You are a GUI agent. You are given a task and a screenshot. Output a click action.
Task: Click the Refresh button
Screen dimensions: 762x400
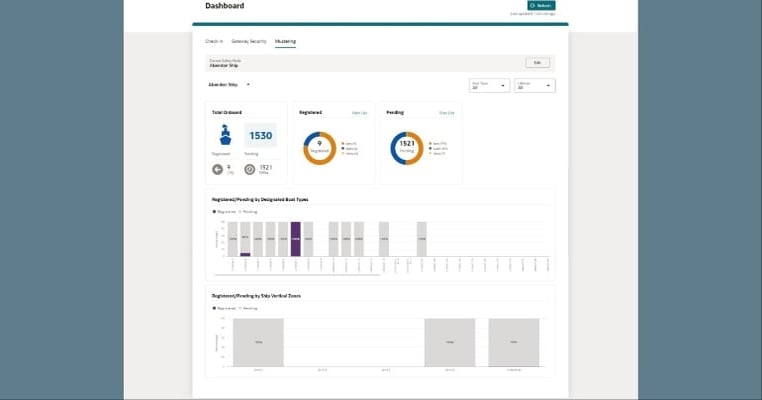[x=541, y=5]
